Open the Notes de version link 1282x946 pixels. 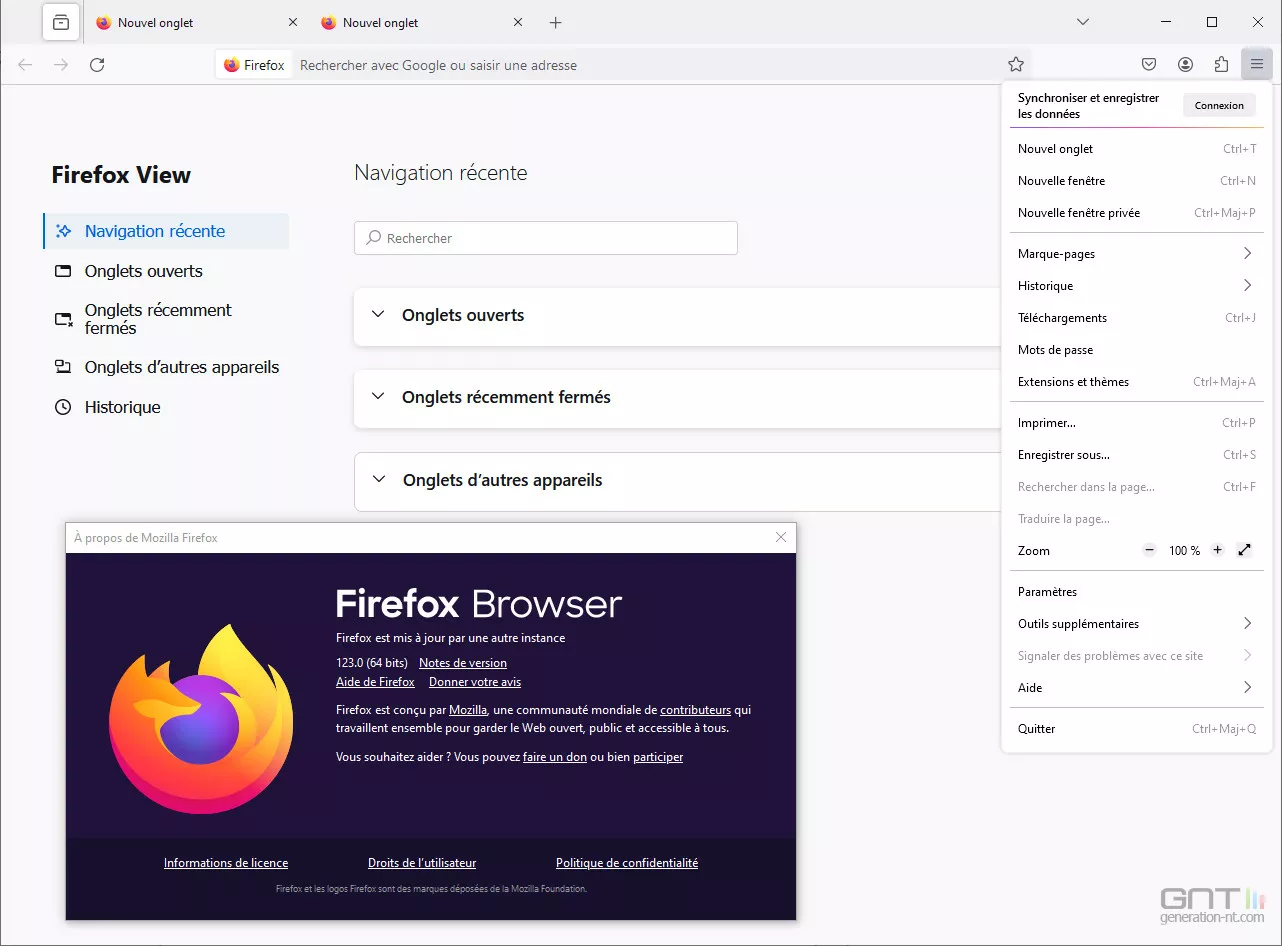point(463,663)
